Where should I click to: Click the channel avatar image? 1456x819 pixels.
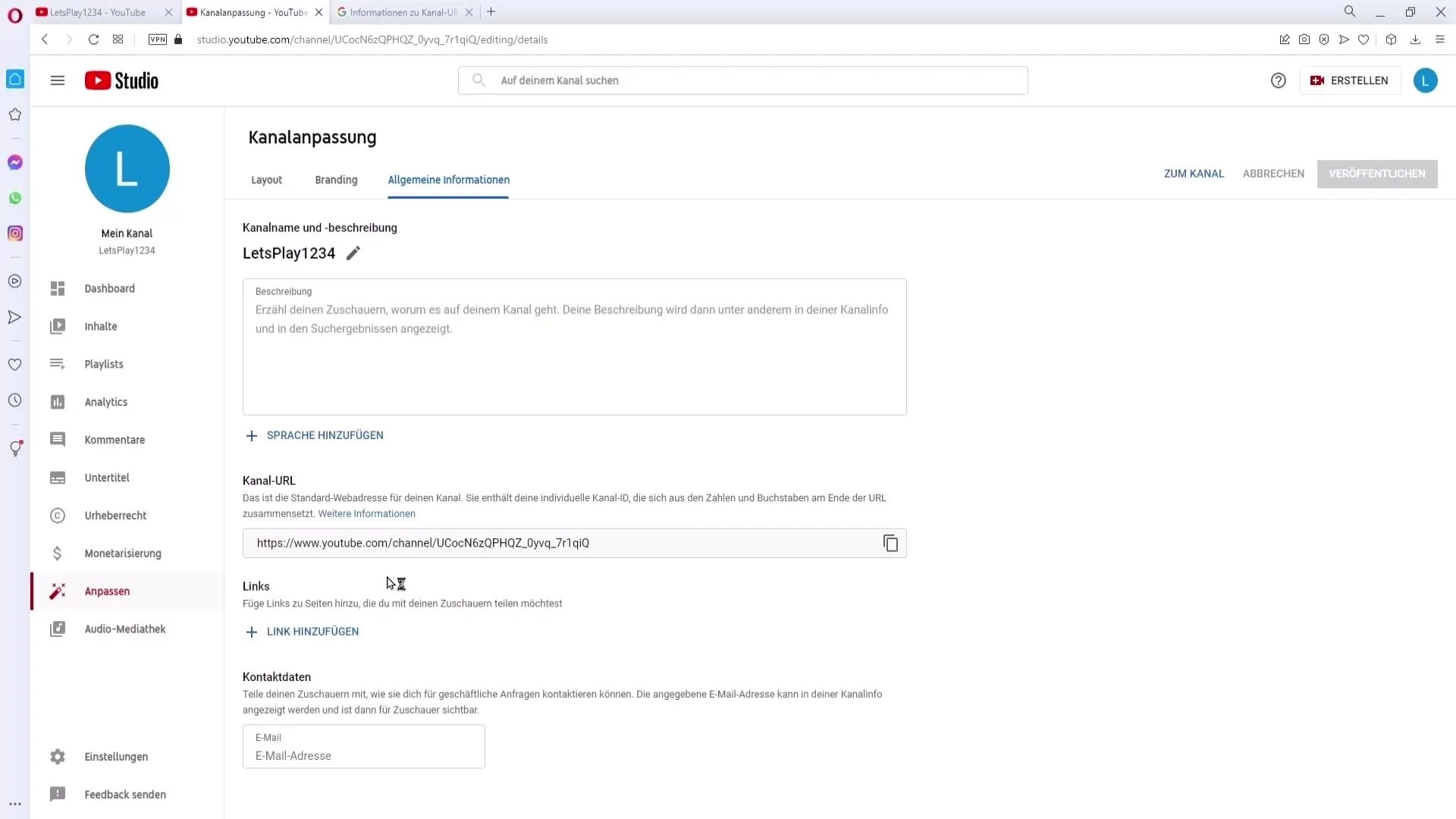[x=127, y=168]
